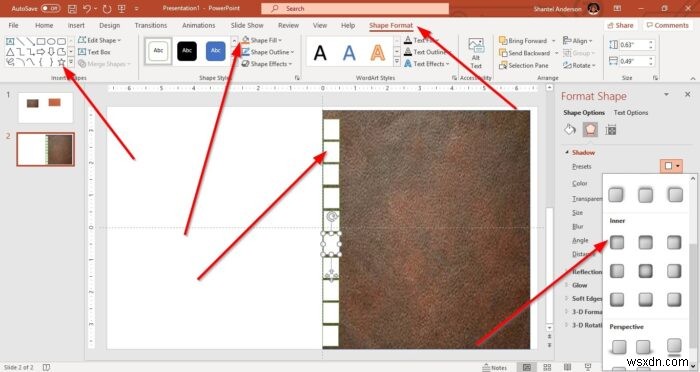
Task: Pick the oval shape in shapes gallery
Action: point(51,42)
